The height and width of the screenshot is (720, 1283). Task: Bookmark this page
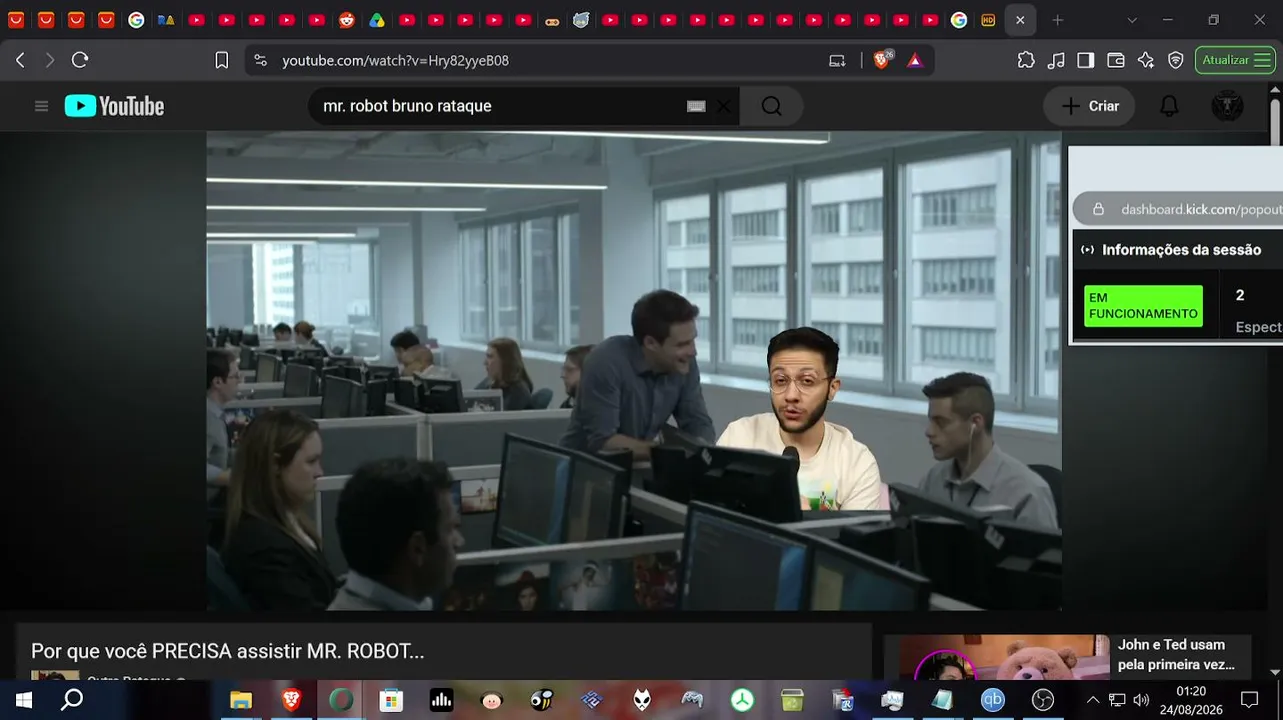[222, 60]
